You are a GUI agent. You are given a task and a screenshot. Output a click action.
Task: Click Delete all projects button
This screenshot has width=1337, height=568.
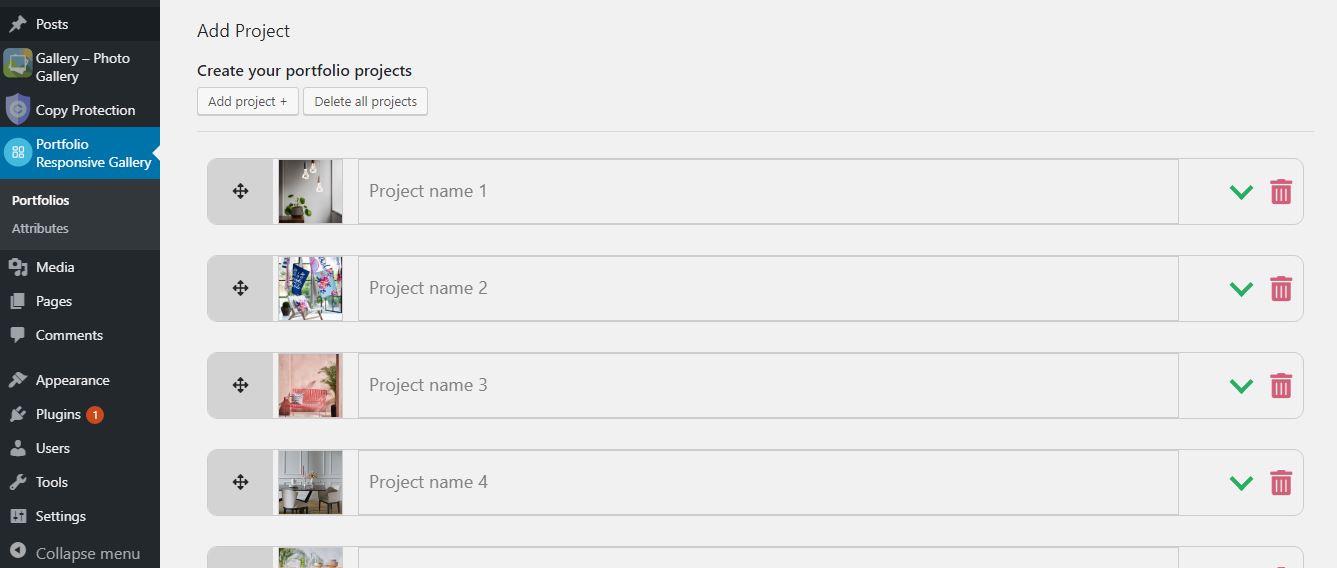pyautogui.click(x=366, y=101)
